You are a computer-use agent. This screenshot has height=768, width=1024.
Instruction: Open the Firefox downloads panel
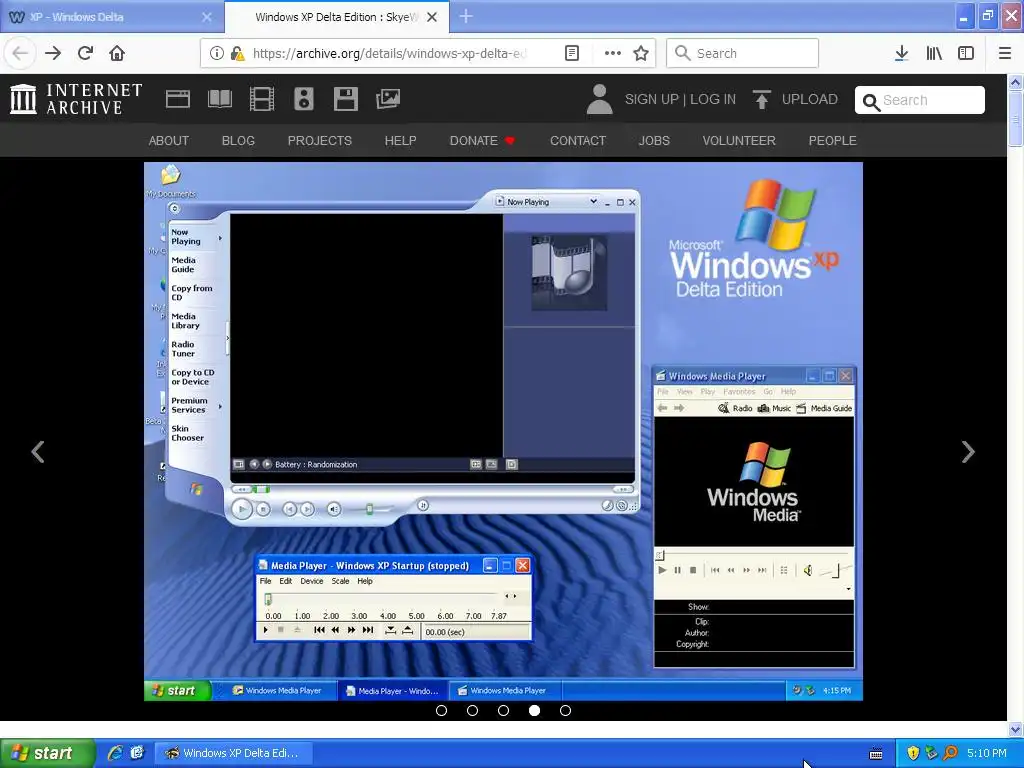[901, 54]
